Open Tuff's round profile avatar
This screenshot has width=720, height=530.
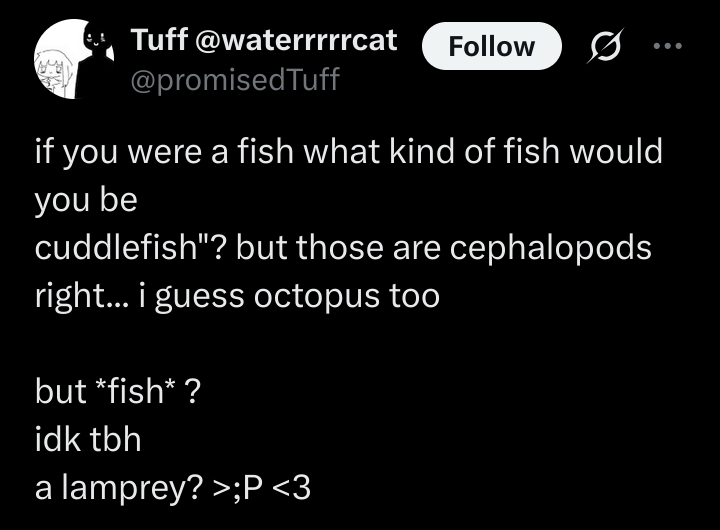(x=74, y=59)
